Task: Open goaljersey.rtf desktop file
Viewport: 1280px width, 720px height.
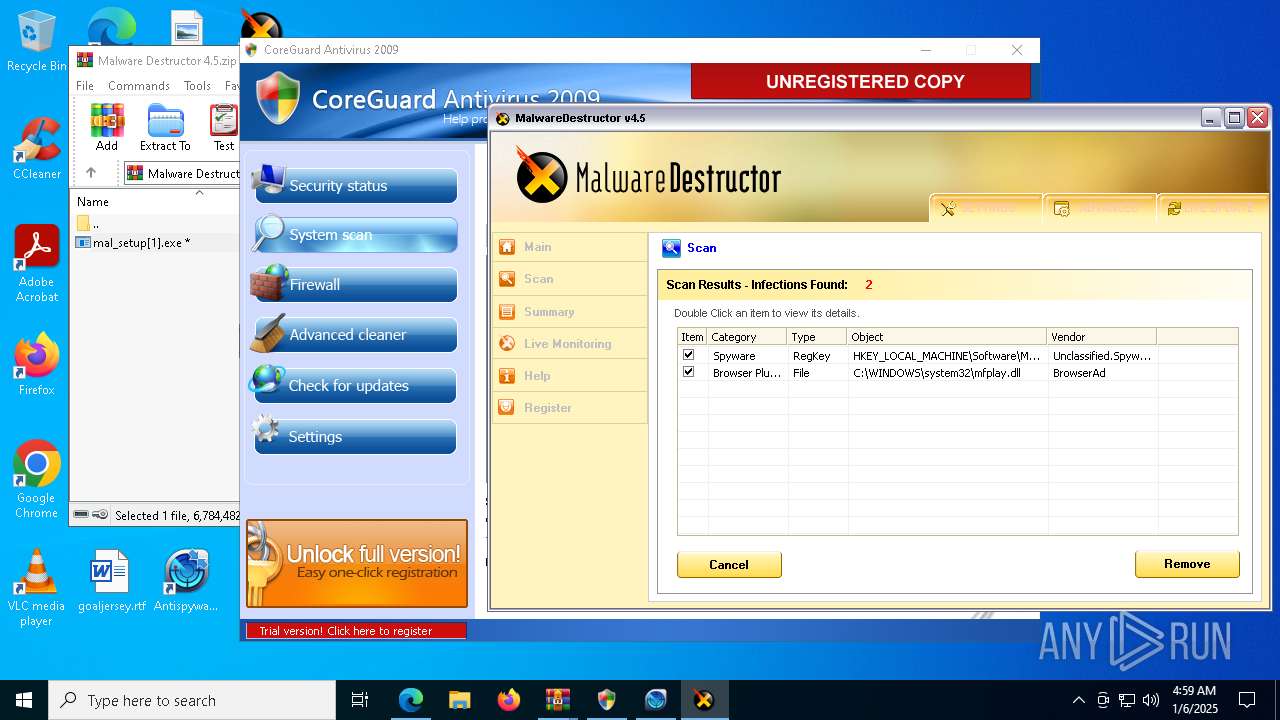Action: point(111,581)
